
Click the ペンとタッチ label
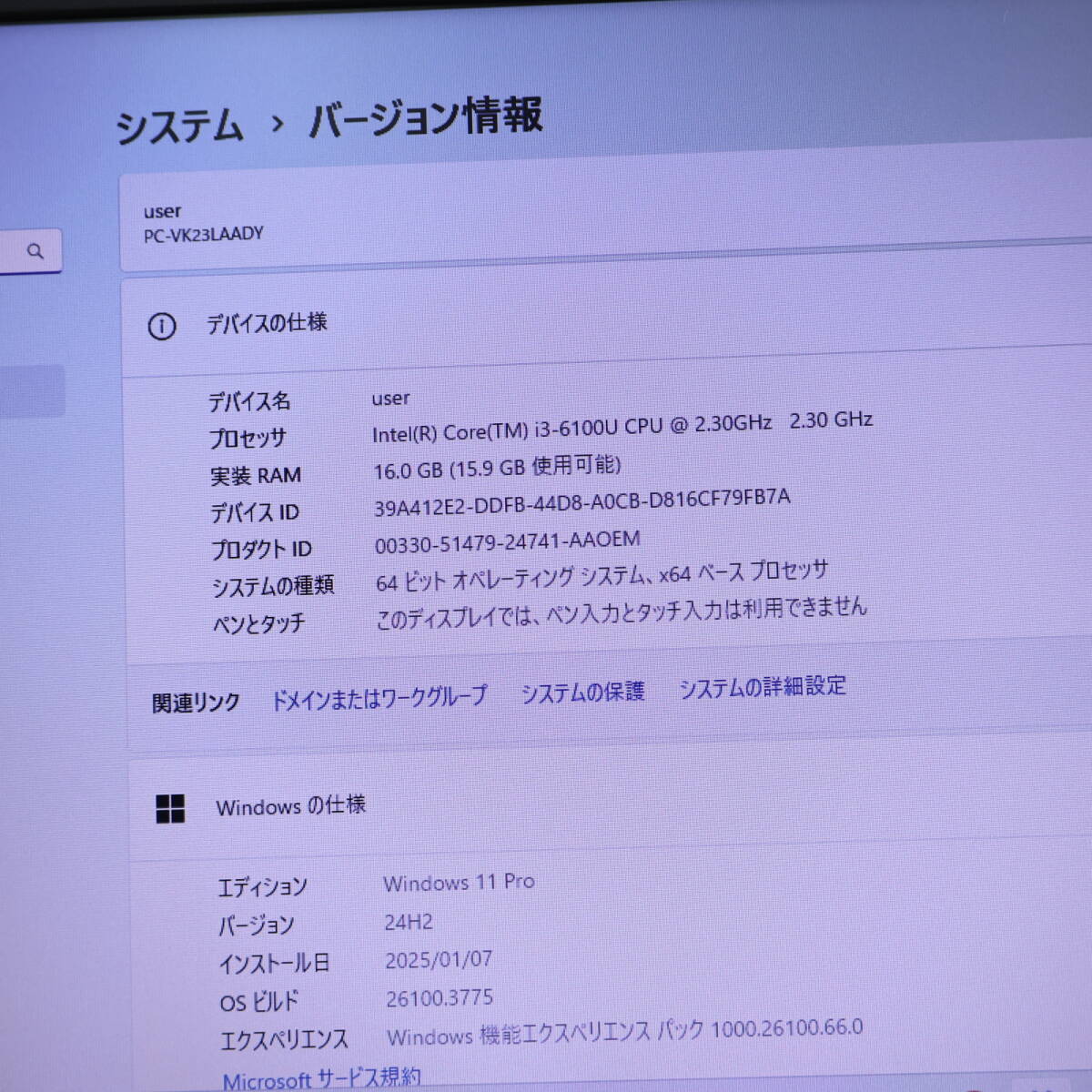pos(258,623)
